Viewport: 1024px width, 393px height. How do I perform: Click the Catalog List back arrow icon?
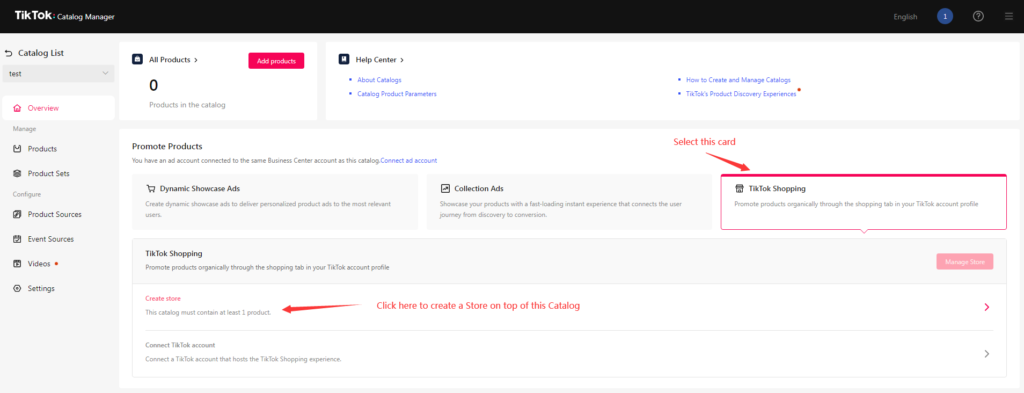coord(8,53)
